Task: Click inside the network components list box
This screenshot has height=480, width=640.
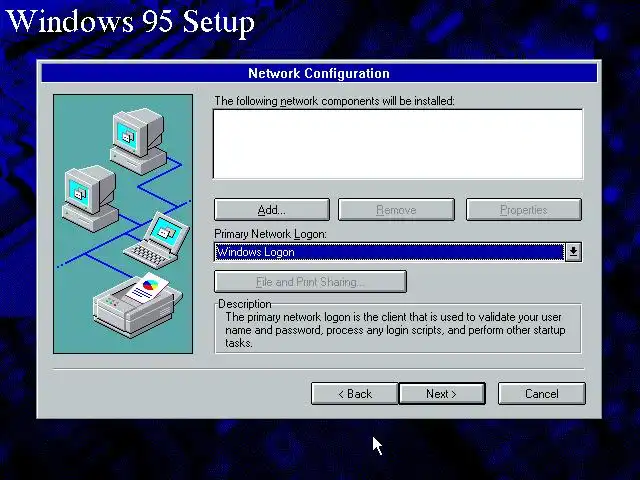Action: pos(398,144)
